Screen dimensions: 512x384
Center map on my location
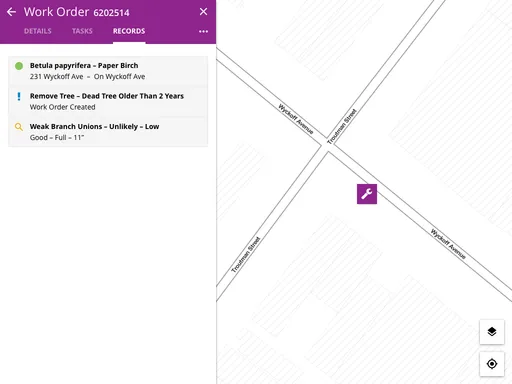click(492, 364)
